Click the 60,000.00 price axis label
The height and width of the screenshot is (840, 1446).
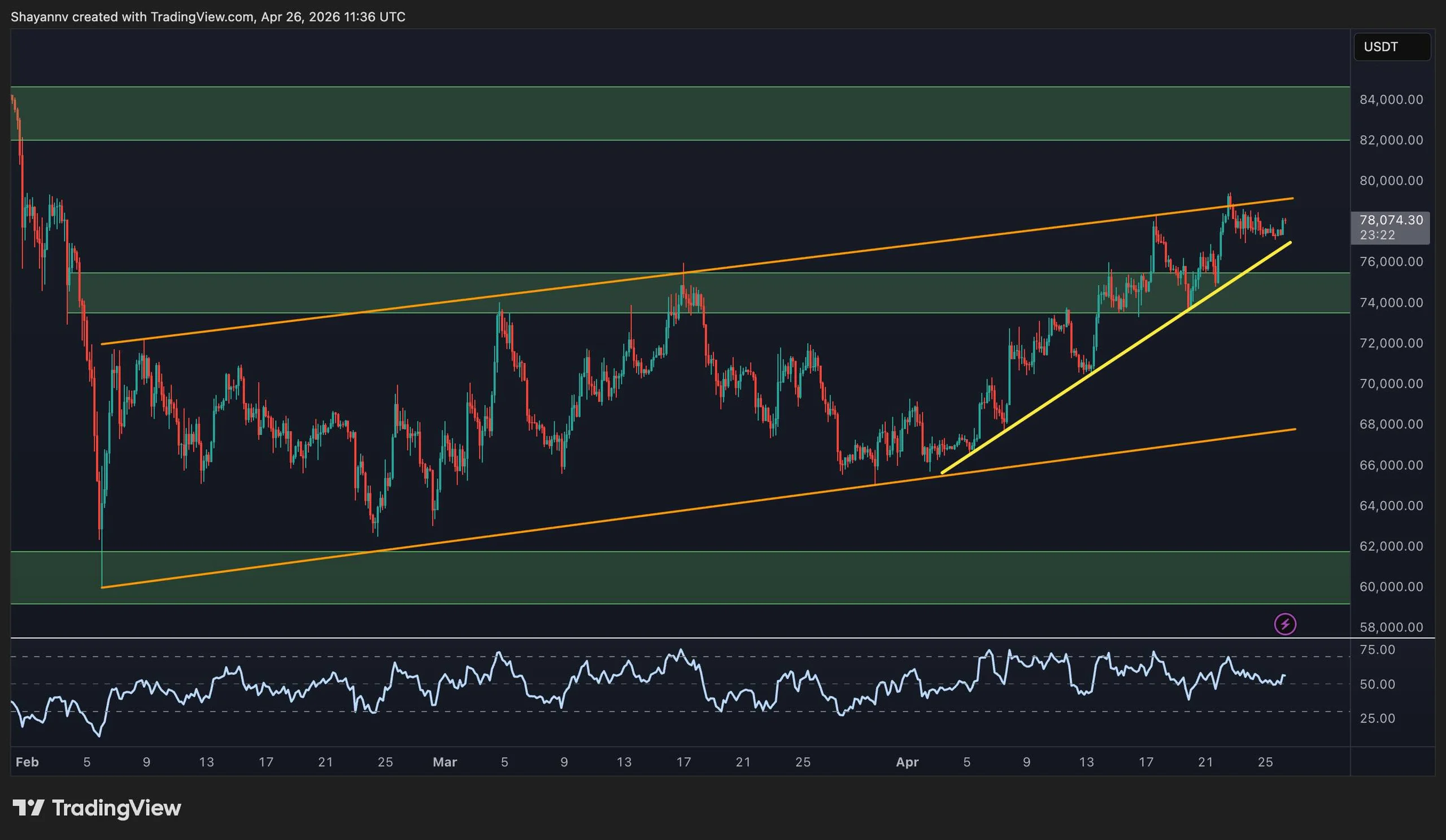coord(1391,587)
